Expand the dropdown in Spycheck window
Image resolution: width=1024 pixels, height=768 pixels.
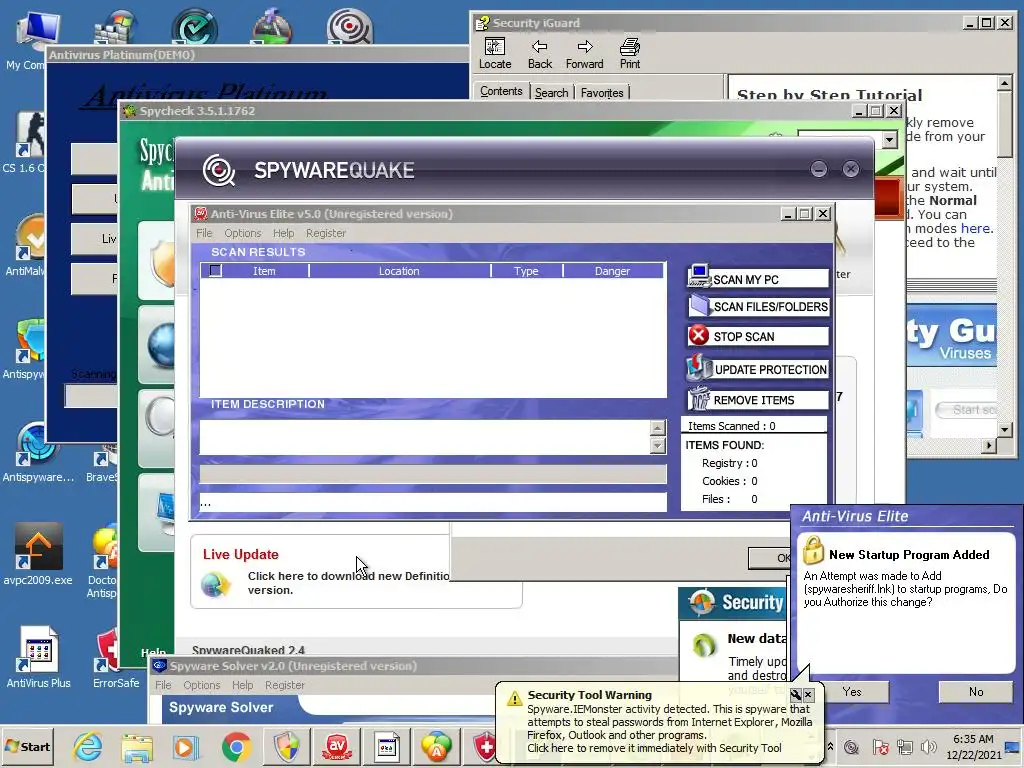pyautogui.click(x=889, y=140)
